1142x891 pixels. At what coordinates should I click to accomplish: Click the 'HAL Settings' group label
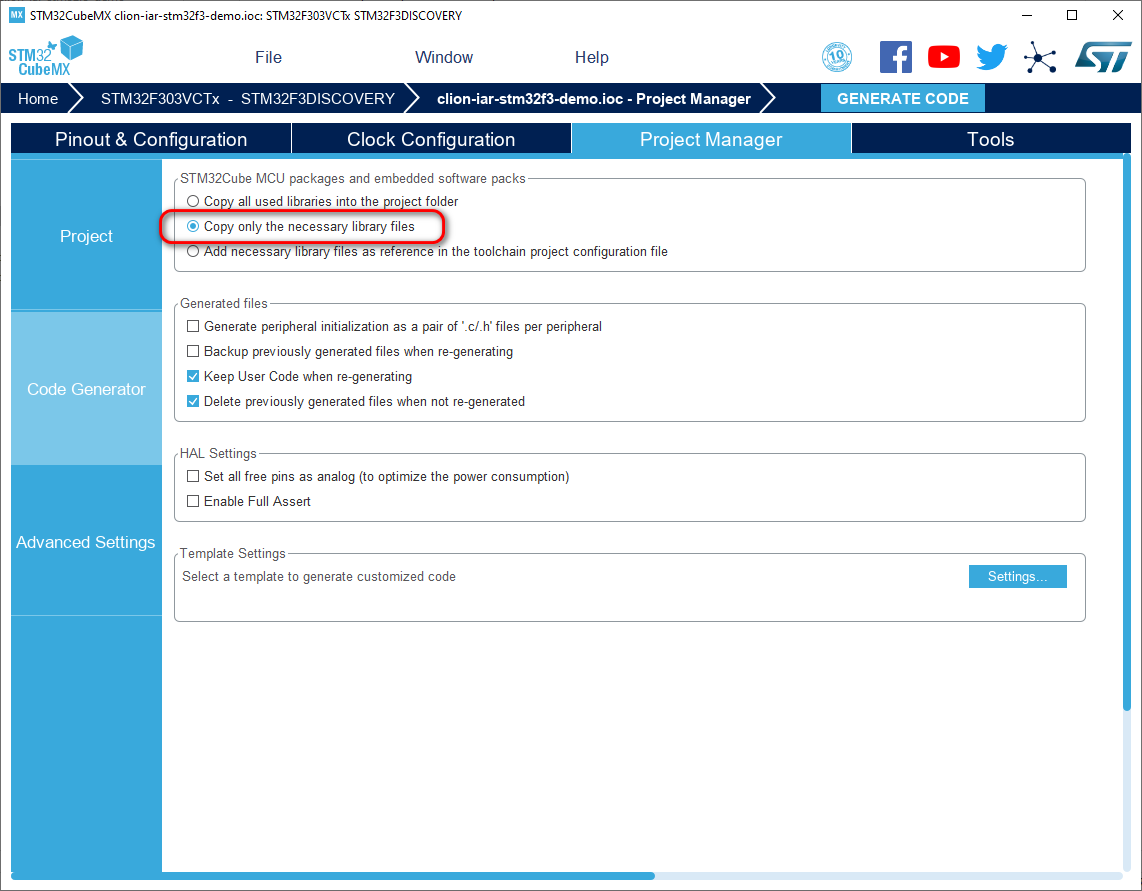click(218, 453)
